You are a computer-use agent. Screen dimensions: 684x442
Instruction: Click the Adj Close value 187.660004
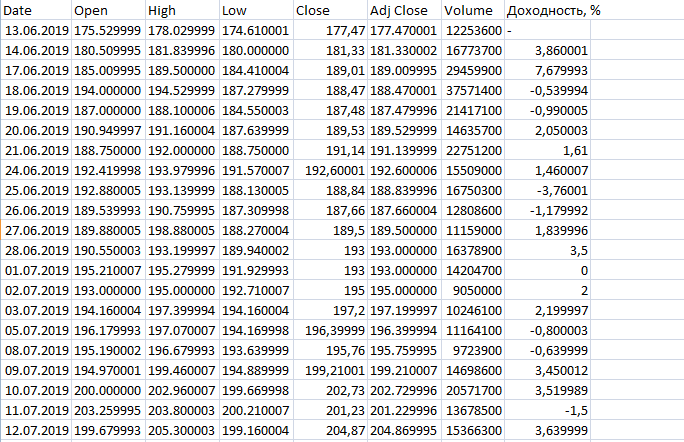point(405,207)
